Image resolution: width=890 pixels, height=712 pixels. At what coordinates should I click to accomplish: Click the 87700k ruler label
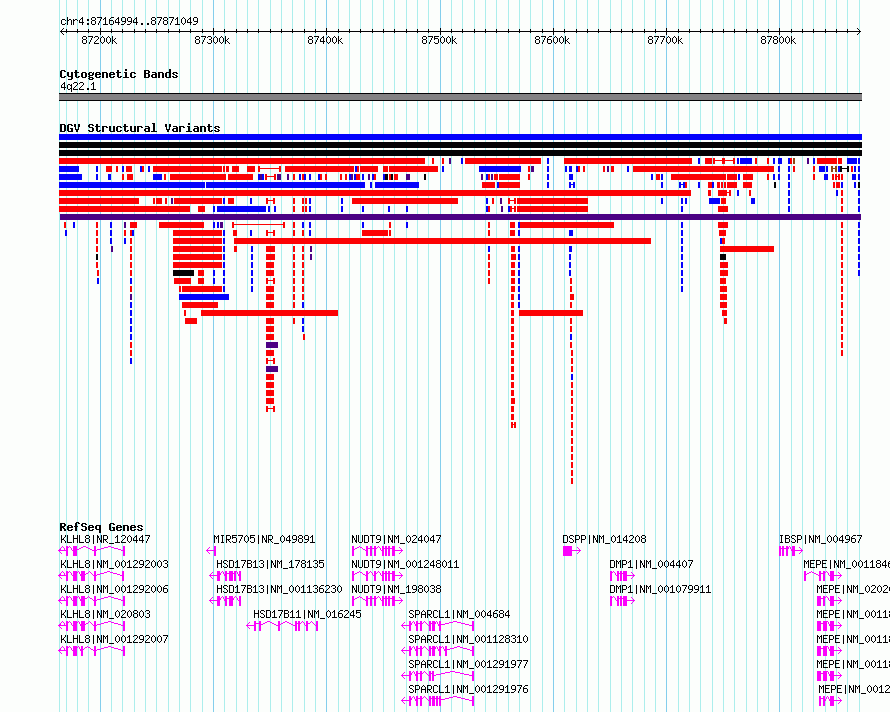point(665,40)
